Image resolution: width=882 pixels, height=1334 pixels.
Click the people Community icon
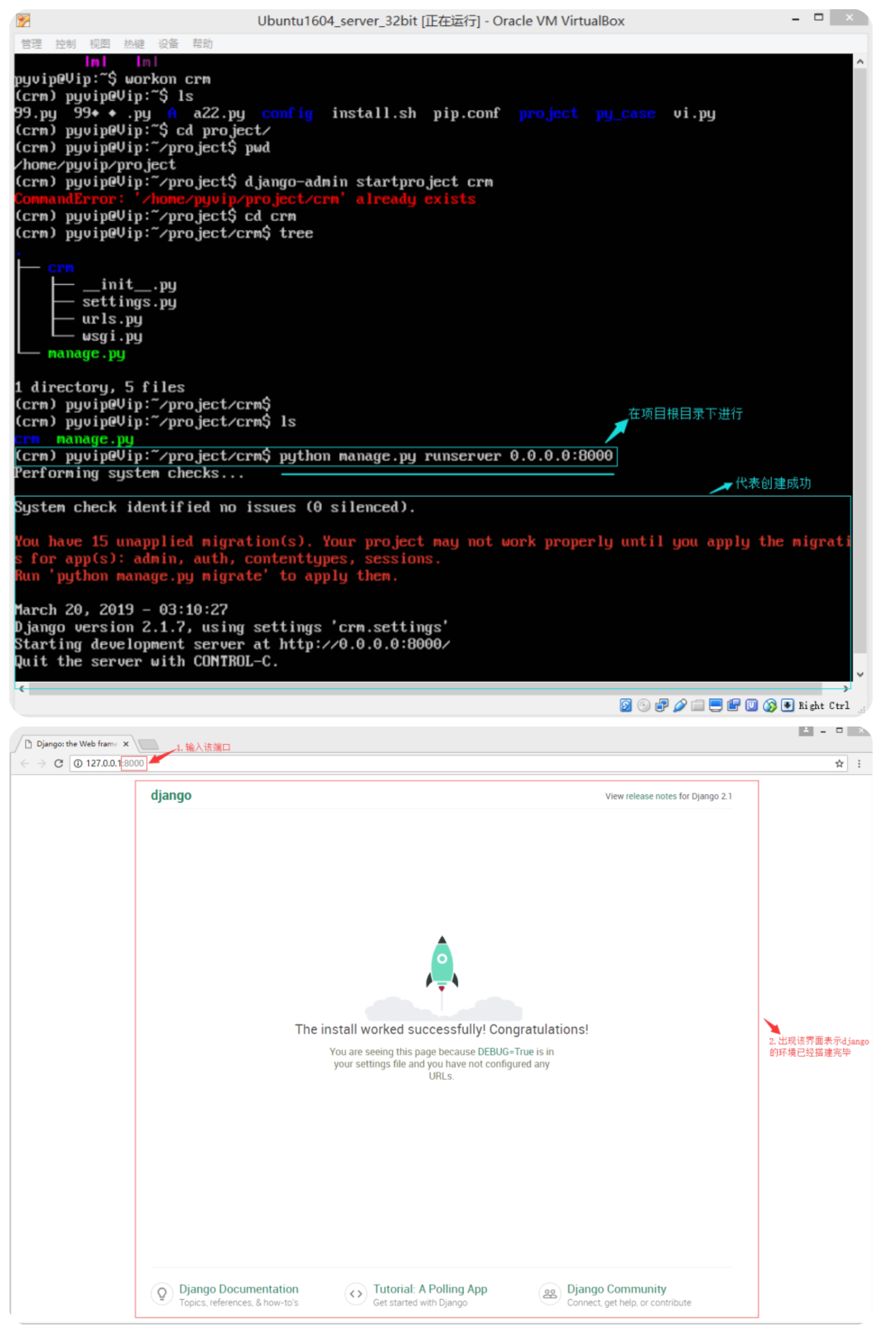click(x=550, y=1294)
